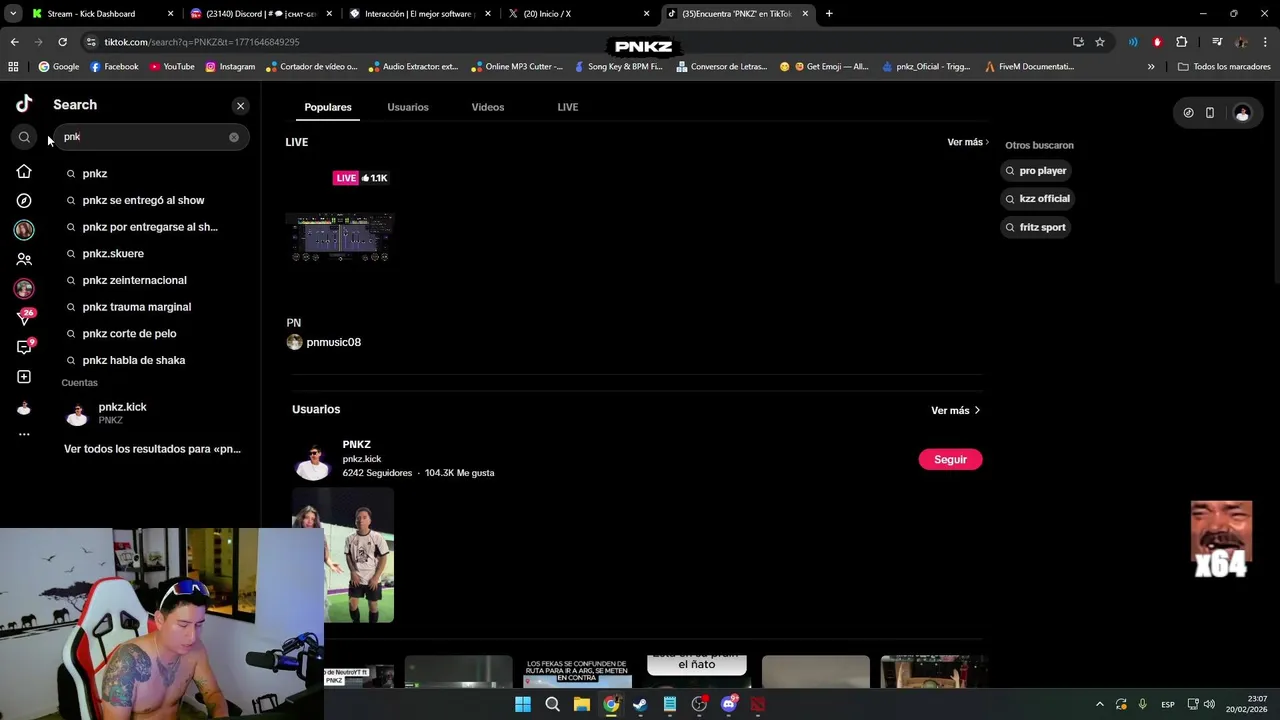Open Chrome three-dot menu
Screen dimensions: 1280x720
point(1265,42)
